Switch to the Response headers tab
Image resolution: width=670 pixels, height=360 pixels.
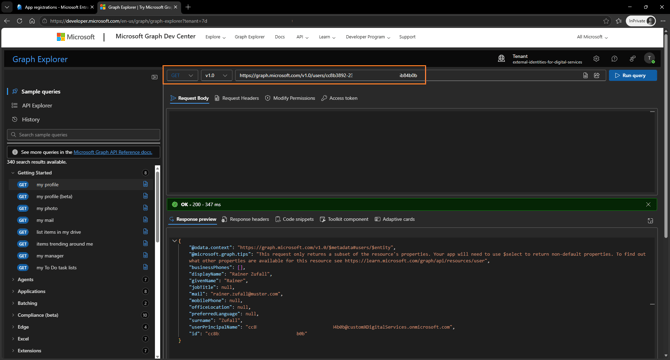click(246, 220)
